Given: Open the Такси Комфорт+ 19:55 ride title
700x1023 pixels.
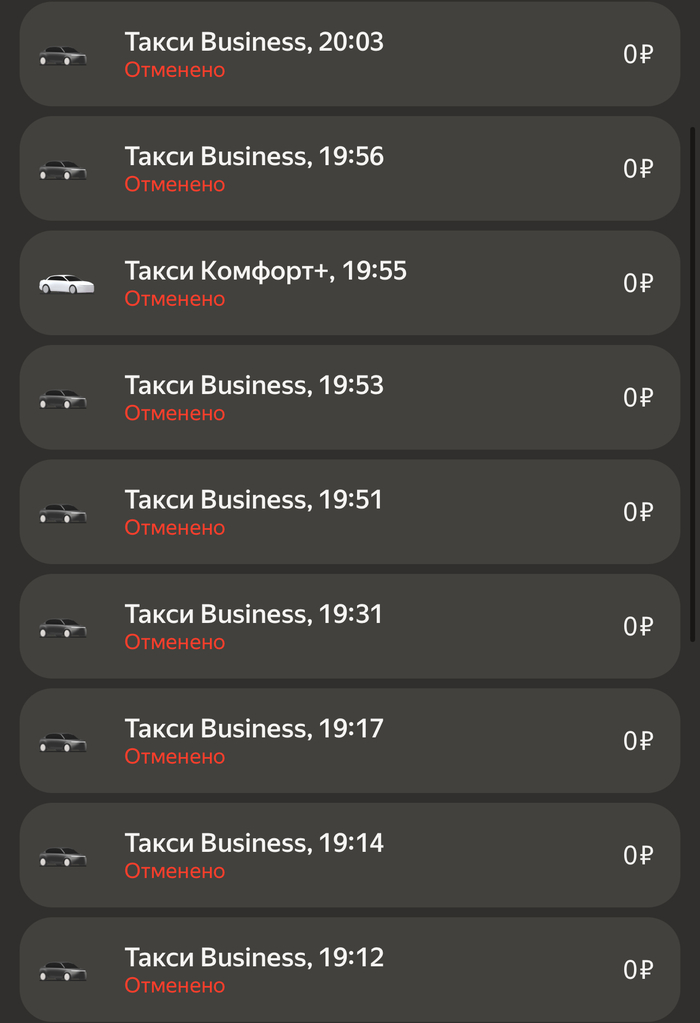Looking at the screenshot, I should point(265,271).
